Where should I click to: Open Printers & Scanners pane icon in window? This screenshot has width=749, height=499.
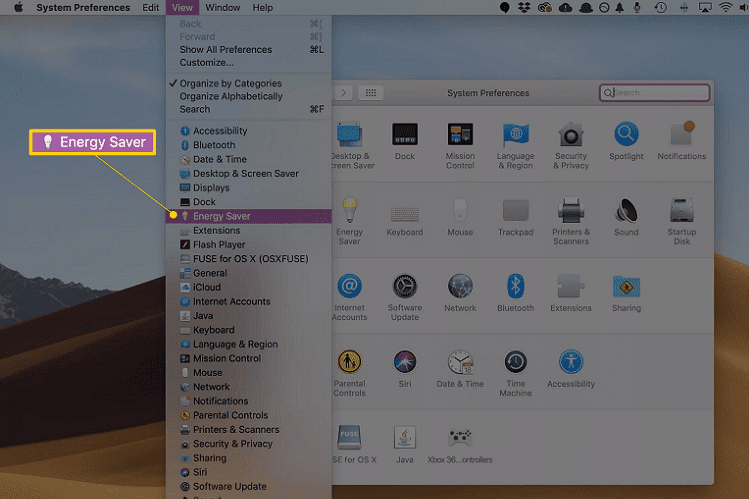coord(571,210)
